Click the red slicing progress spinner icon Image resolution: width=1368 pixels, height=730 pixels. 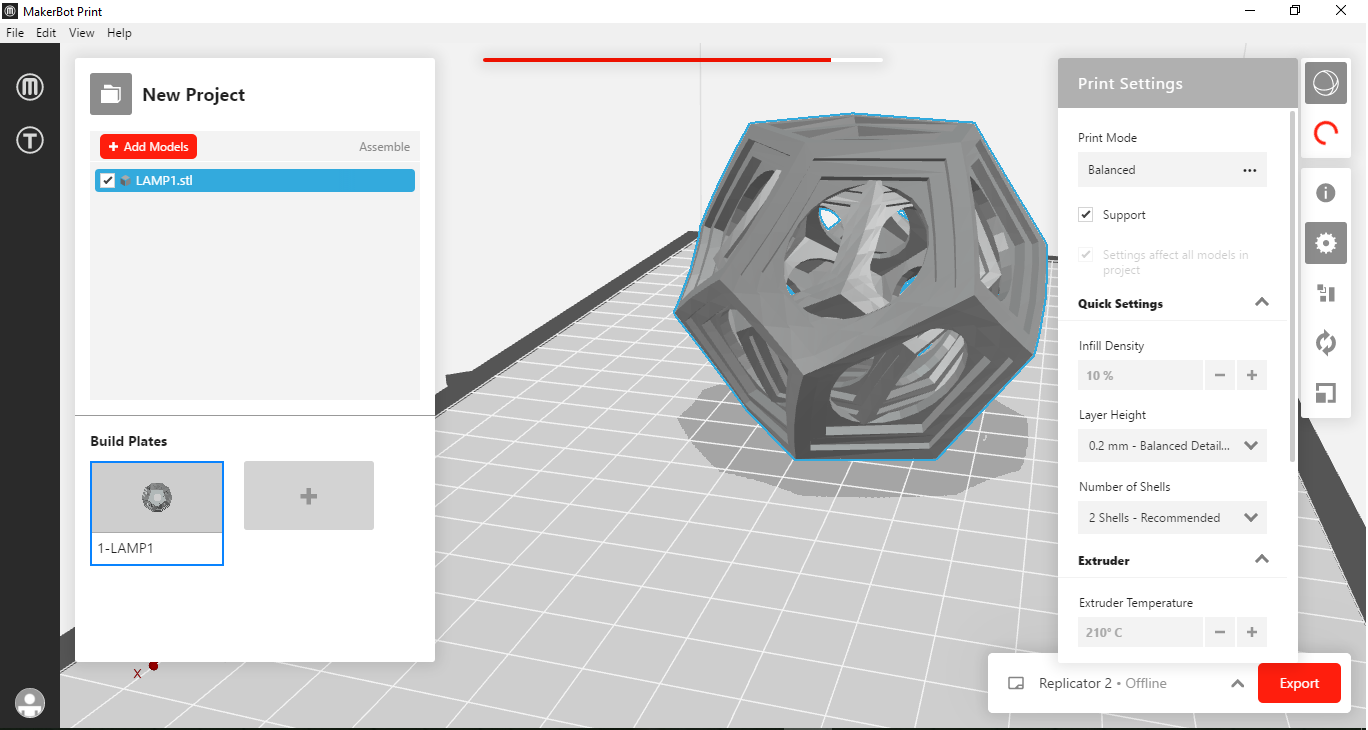pyautogui.click(x=1326, y=132)
